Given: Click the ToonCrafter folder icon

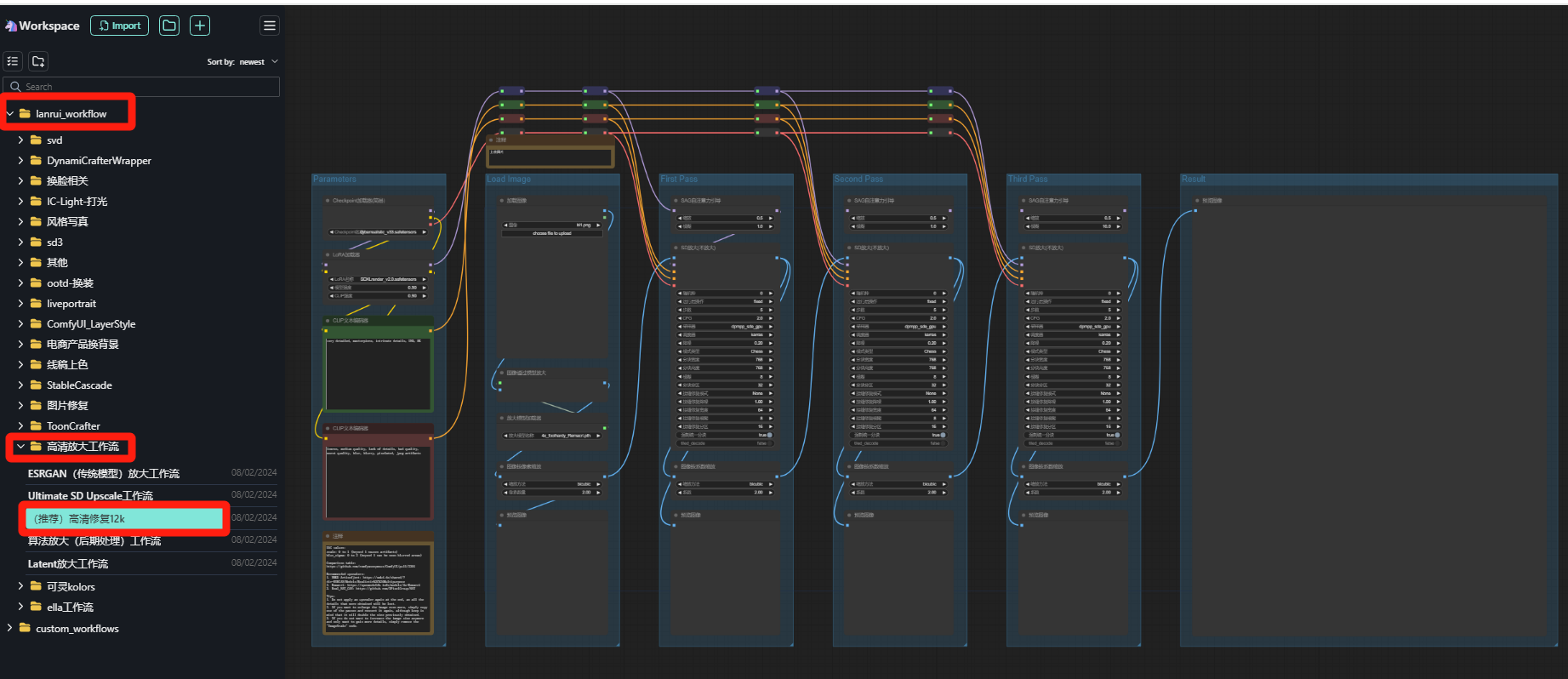Looking at the screenshot, I should [36, 425].
